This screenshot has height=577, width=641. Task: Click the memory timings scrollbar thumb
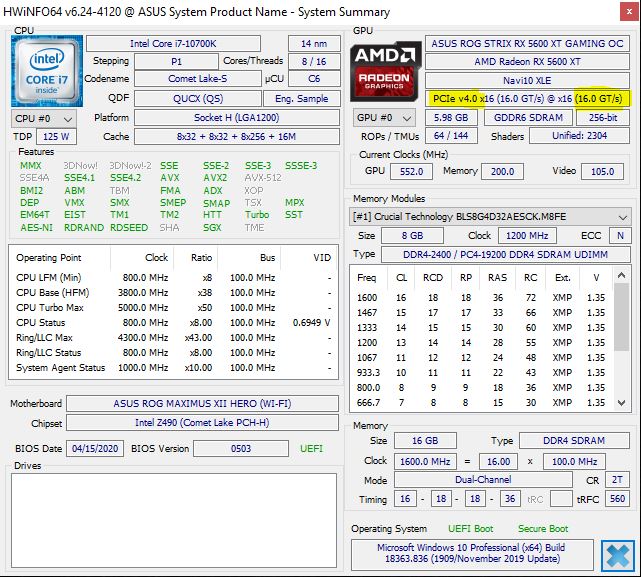[x=621, y=317]
